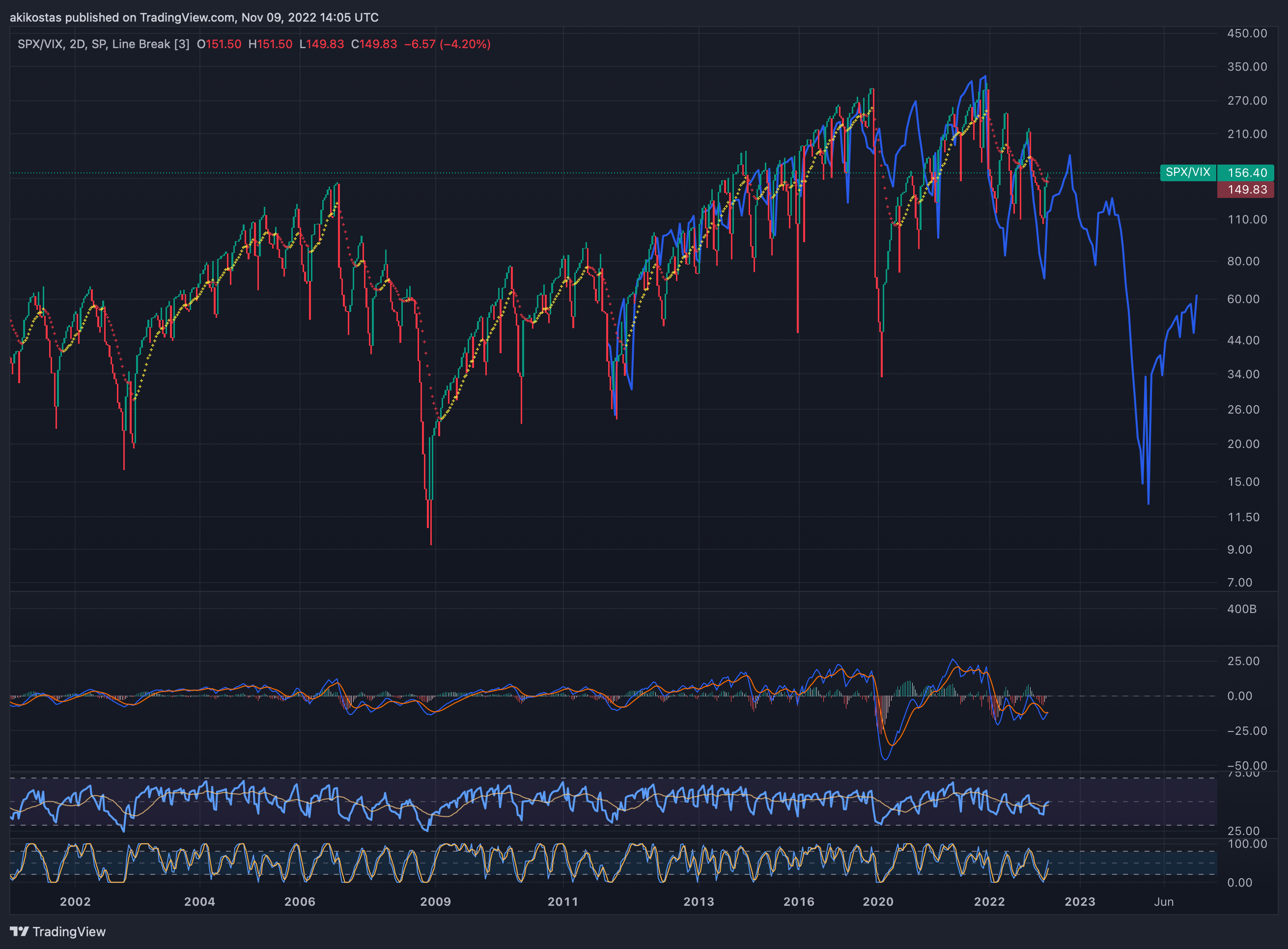This screenshot has height=949, width=1288.
Task: Click the 15.00 price scale label
Action: click(x=1243, y=481)
